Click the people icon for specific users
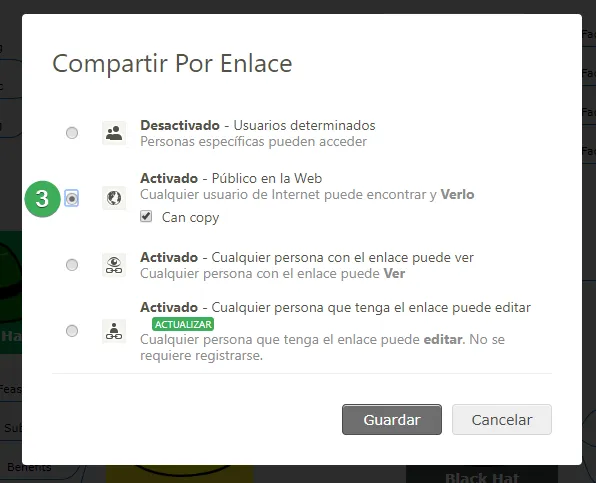Viewport: 596px width, 483px height. pos(114,133)
